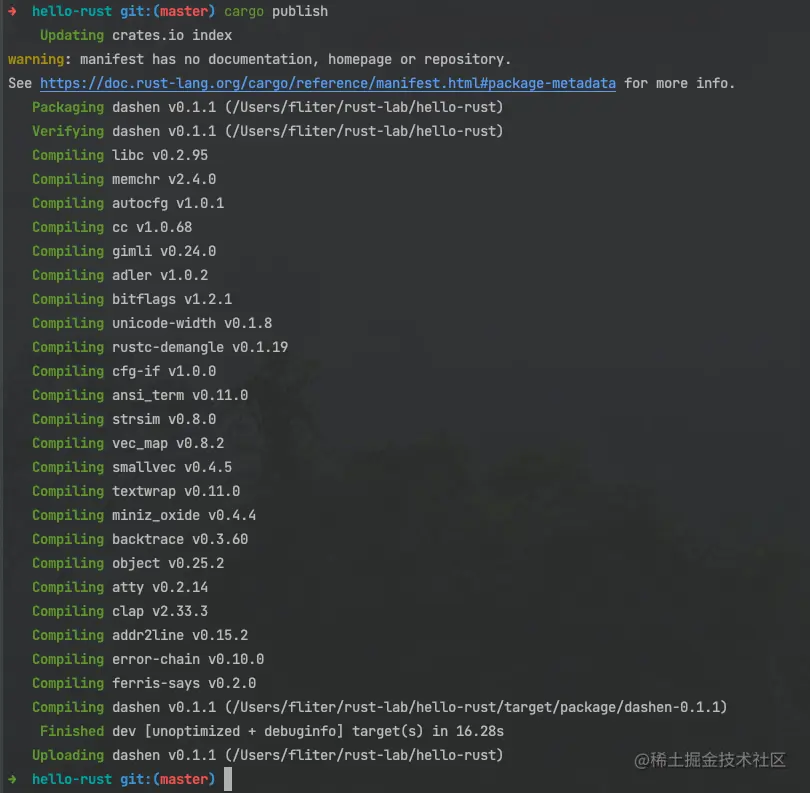This screenshot has width=810, height=793.
Task: Click the 'Compiling smallvec v0.4.5' line
Action: pyautogui.click(x=132, y=467)
